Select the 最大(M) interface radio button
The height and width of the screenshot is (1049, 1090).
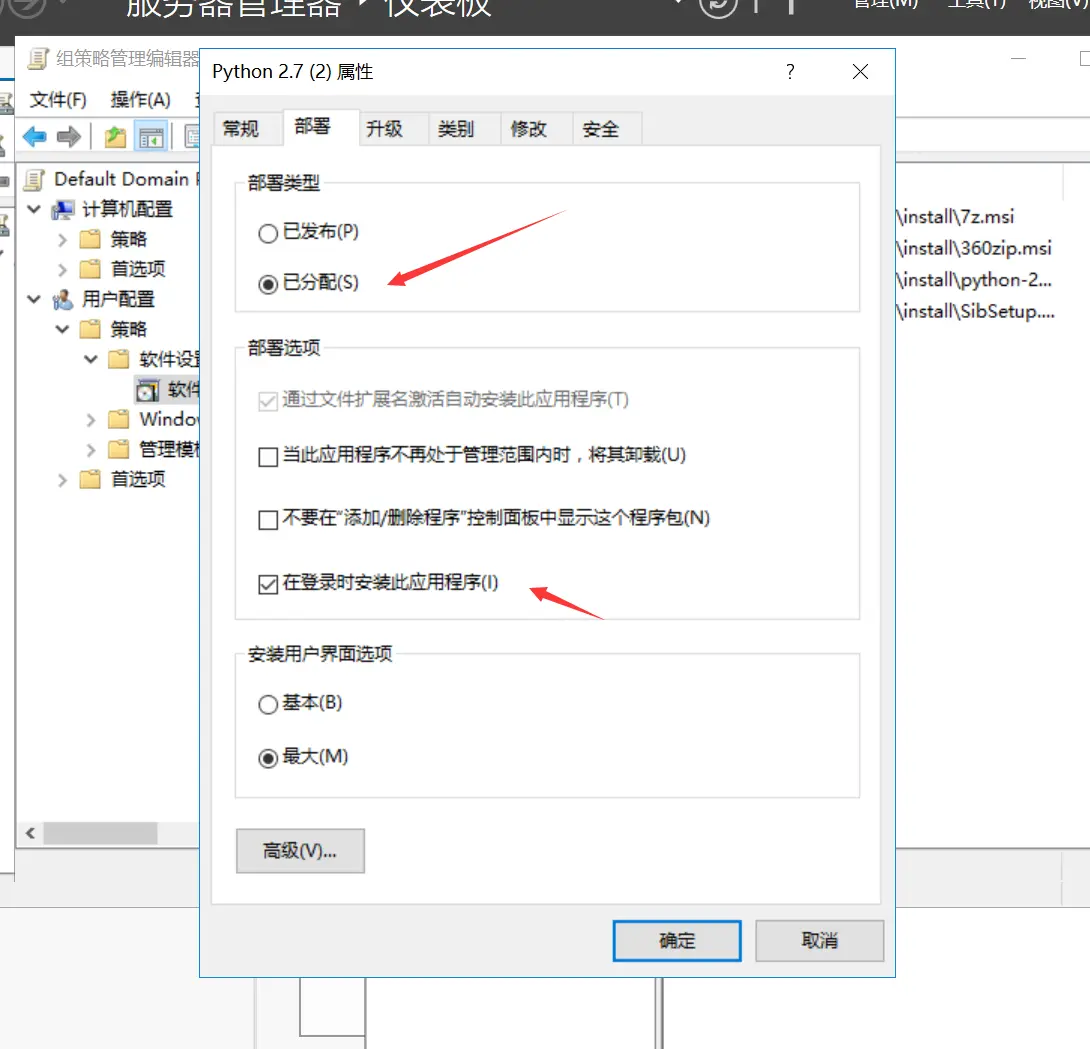[x=268, y=758]
